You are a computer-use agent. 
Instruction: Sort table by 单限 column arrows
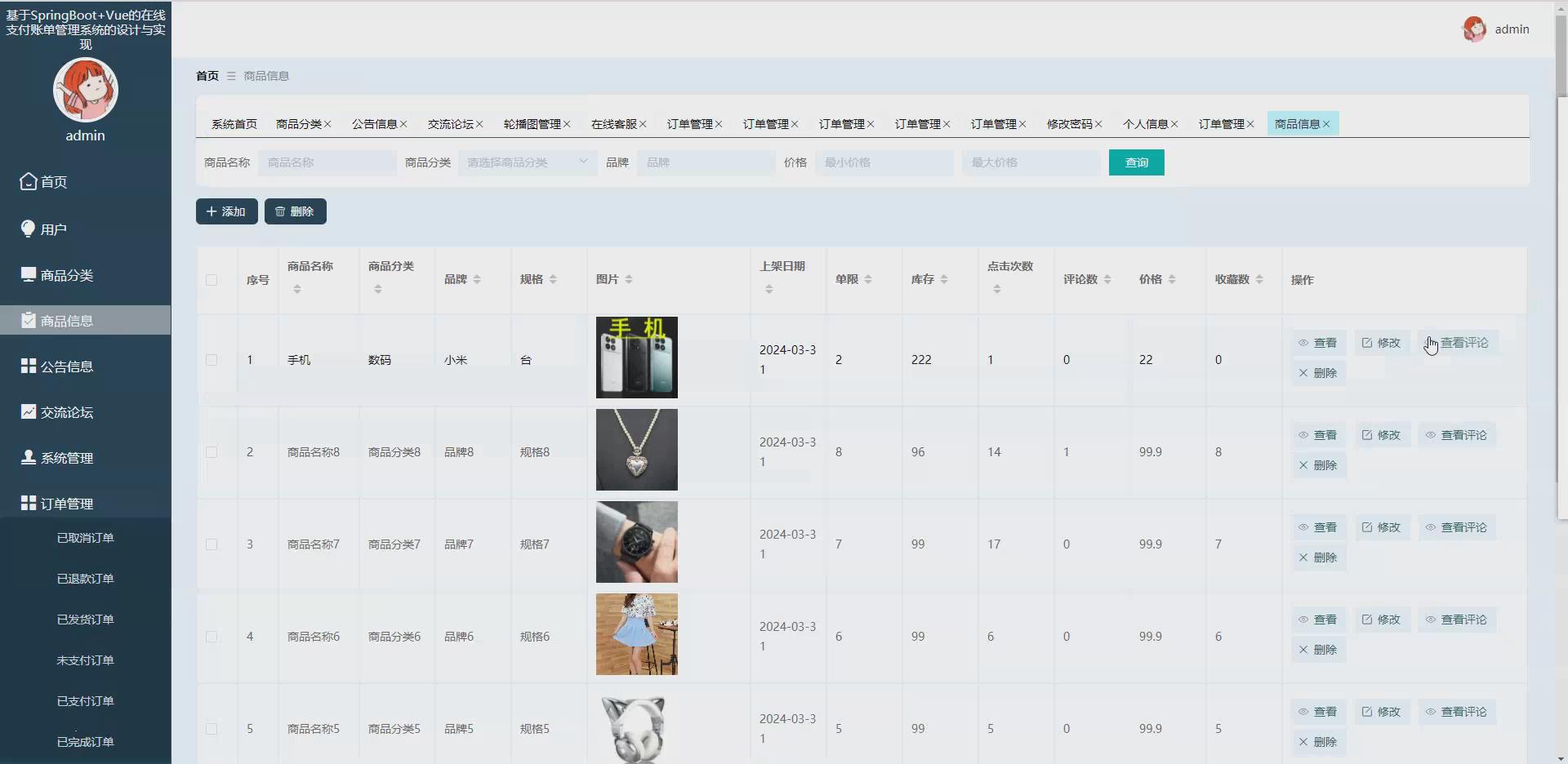(868, 279)
